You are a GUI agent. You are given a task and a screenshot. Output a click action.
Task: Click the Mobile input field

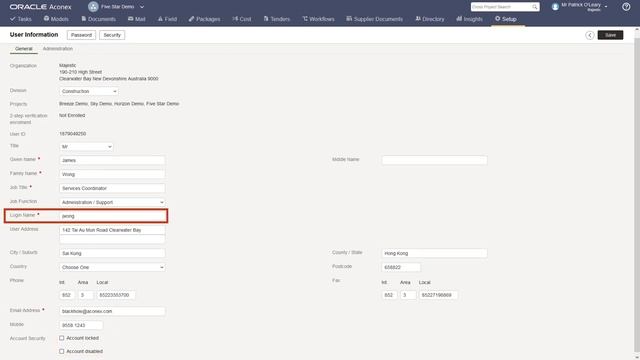tap(81, 325)
